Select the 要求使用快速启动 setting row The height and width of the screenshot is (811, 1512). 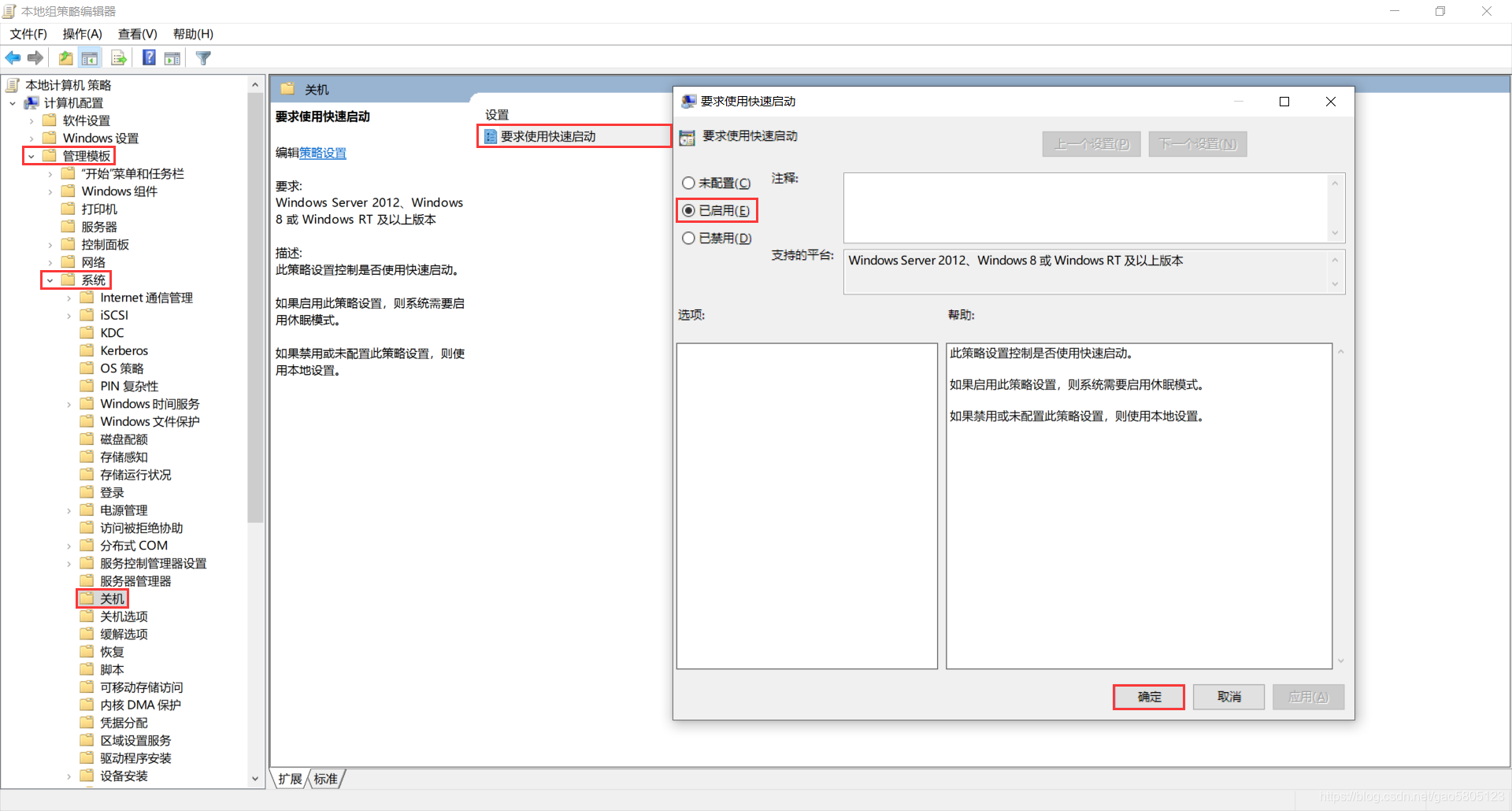click(573, 136)
